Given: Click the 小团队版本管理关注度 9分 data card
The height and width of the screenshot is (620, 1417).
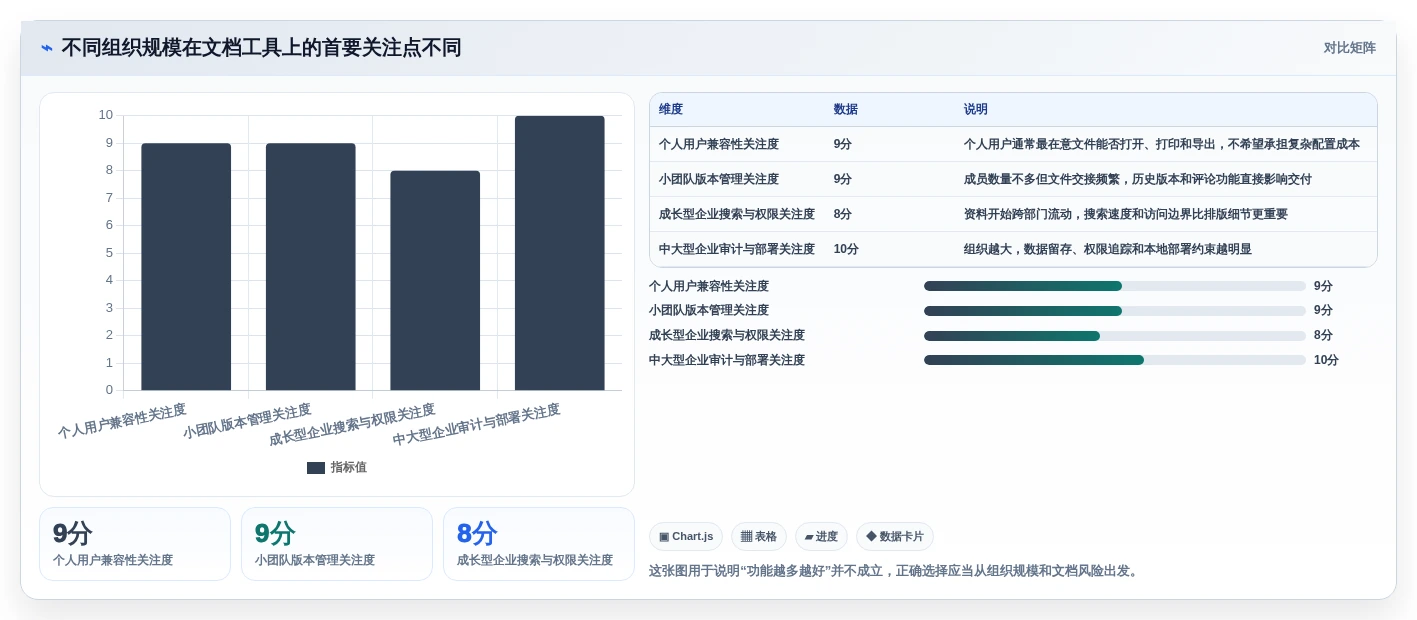Looking at the screenshot, I should point(337,544).
